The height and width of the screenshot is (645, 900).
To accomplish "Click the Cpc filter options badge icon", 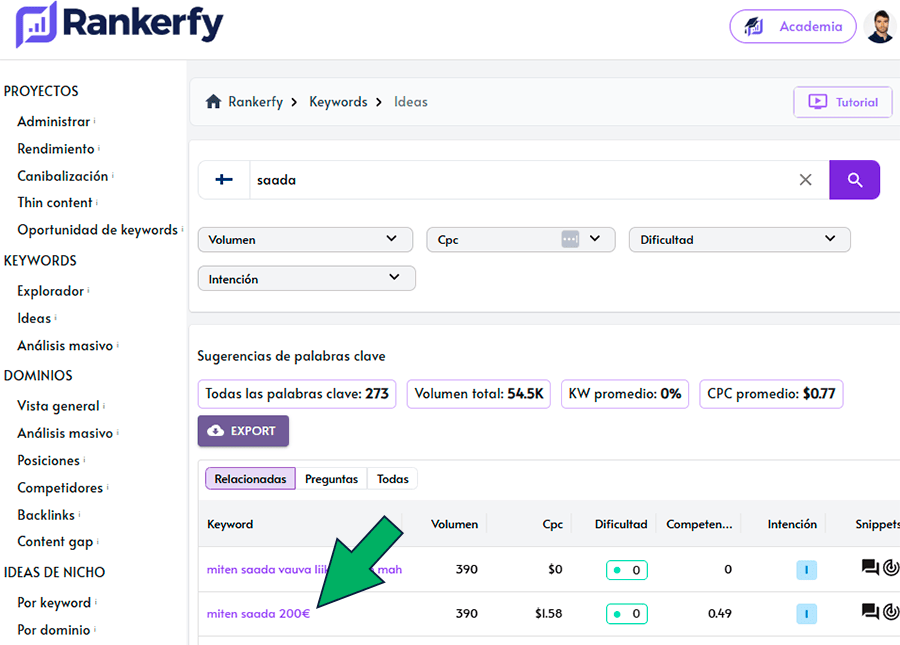I will coord(570,239).
